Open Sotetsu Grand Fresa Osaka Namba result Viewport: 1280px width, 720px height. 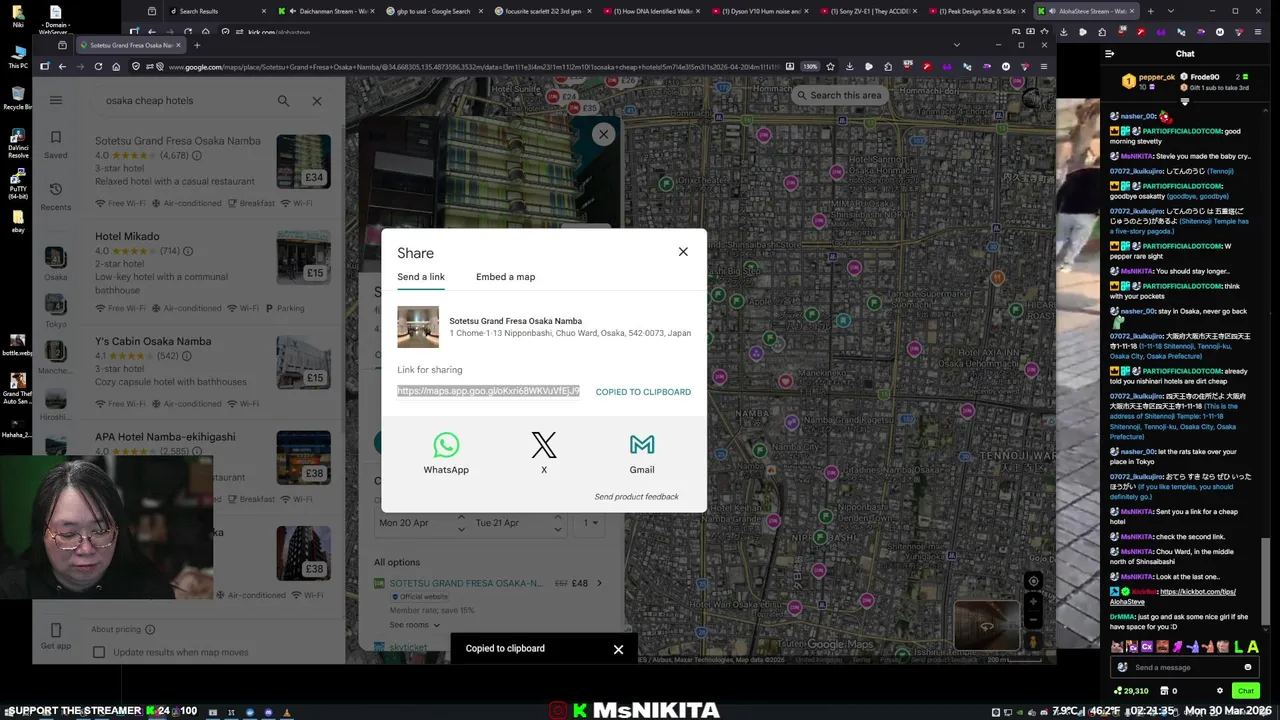pyautogui.click(x=178, y=141)
